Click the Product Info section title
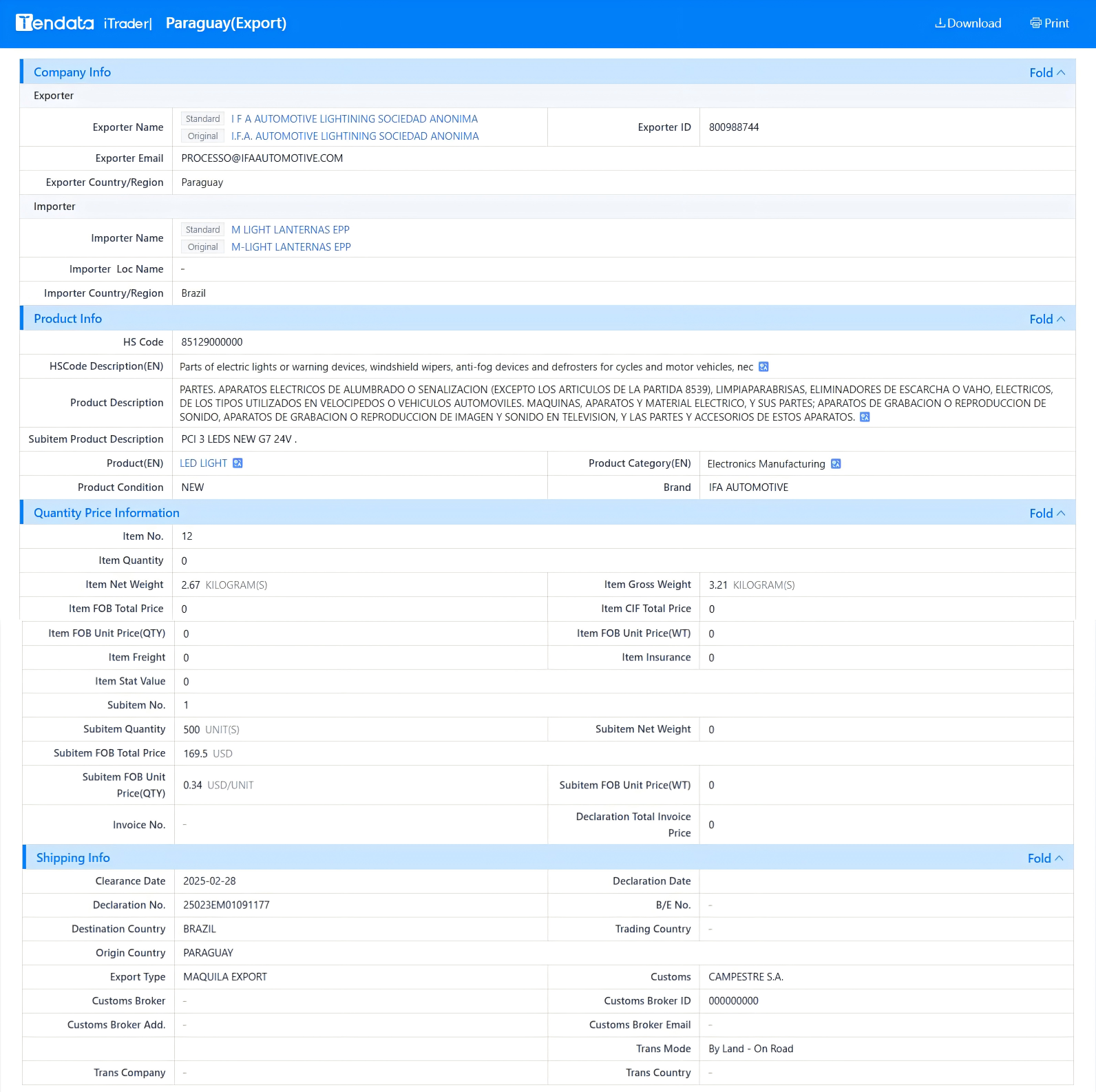This screenshot has height=1092, width=1096. 67,319
